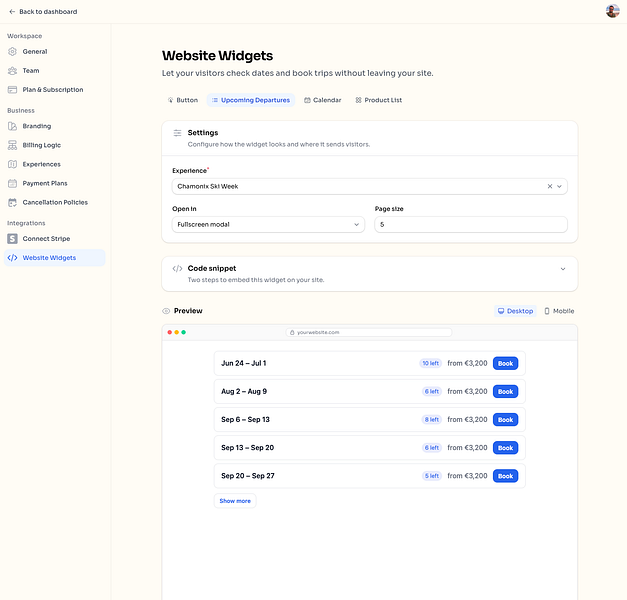Screen dimensions: 627x600
Task: Click the General gear icon
Action: click(x=12, y=52)
